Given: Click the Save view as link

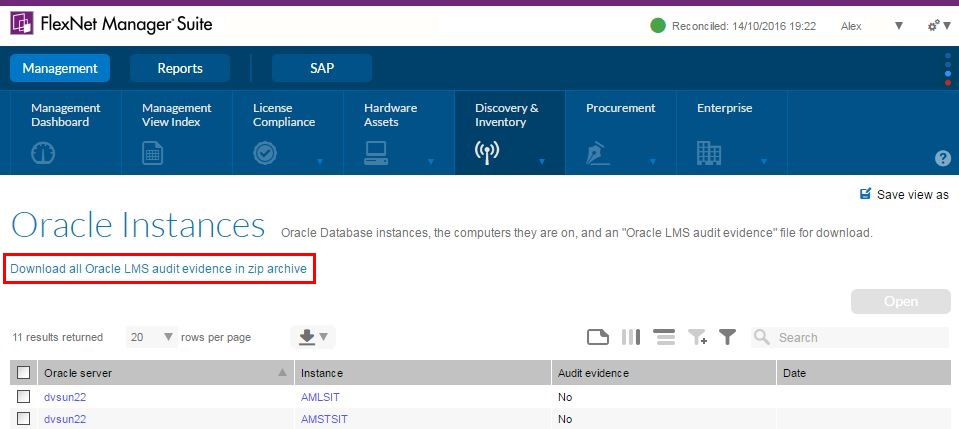Looking at the screenshot, I should point(913,195).
